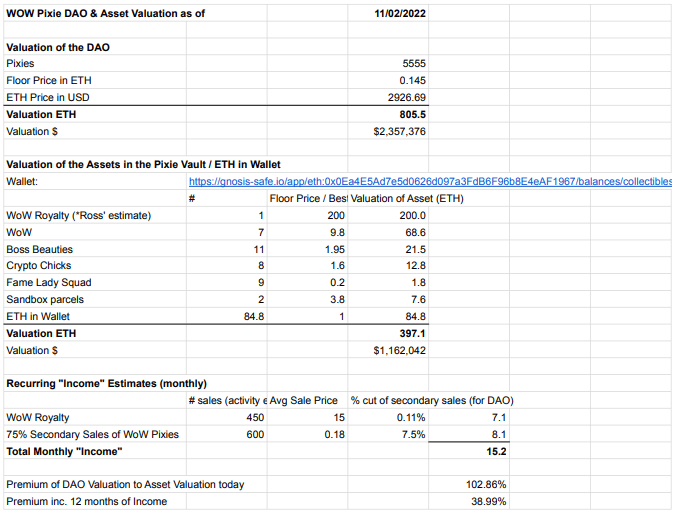
Task: Select the asset valuation cell $1,162,042
Action: (399, 350)
